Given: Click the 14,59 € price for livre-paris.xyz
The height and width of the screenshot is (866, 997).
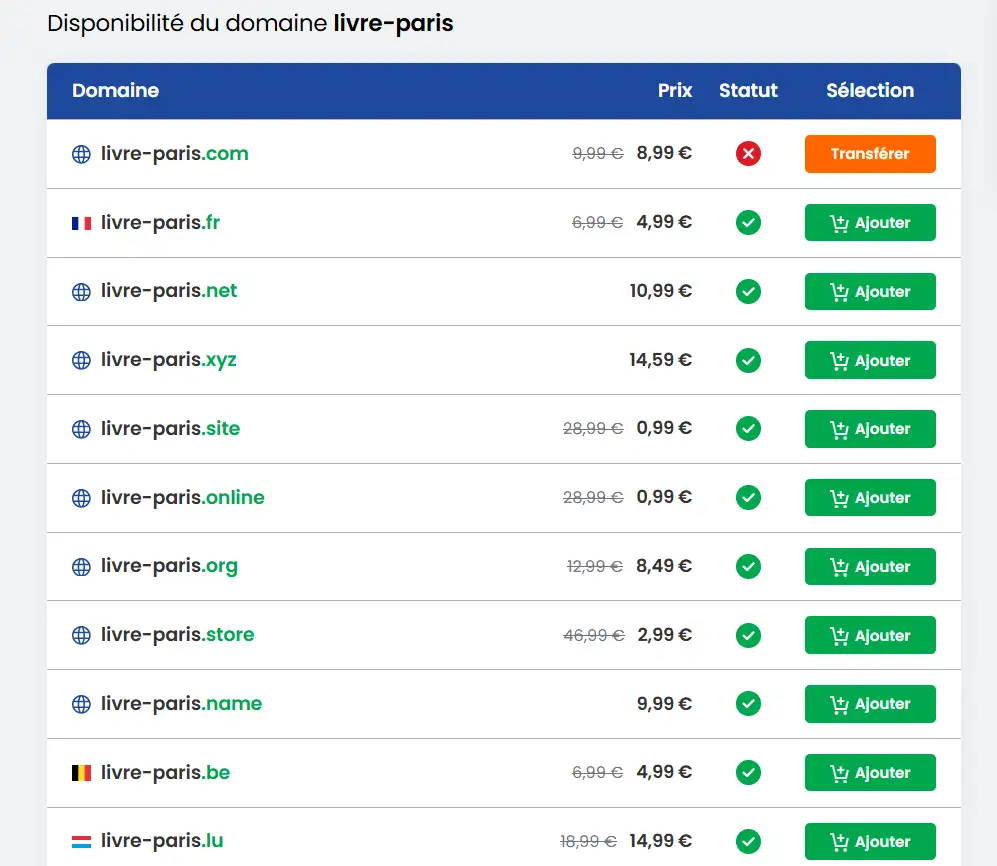Looking at the screenshot, I should click(661, 360).
